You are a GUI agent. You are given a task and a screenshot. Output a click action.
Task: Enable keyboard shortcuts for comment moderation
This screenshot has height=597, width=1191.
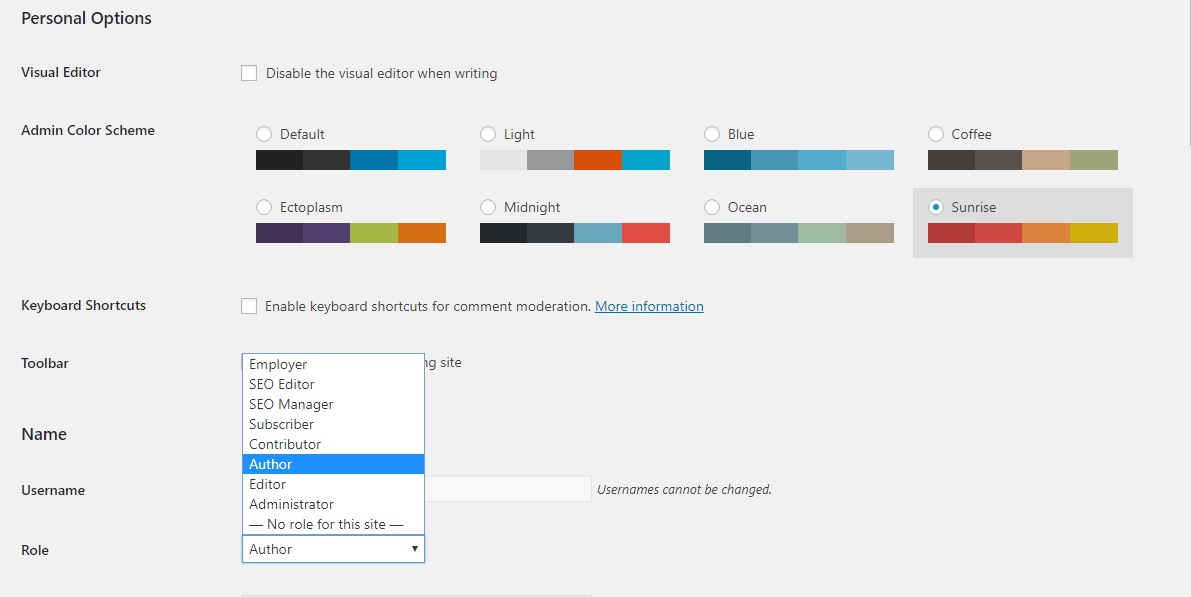tap(248, 305)
